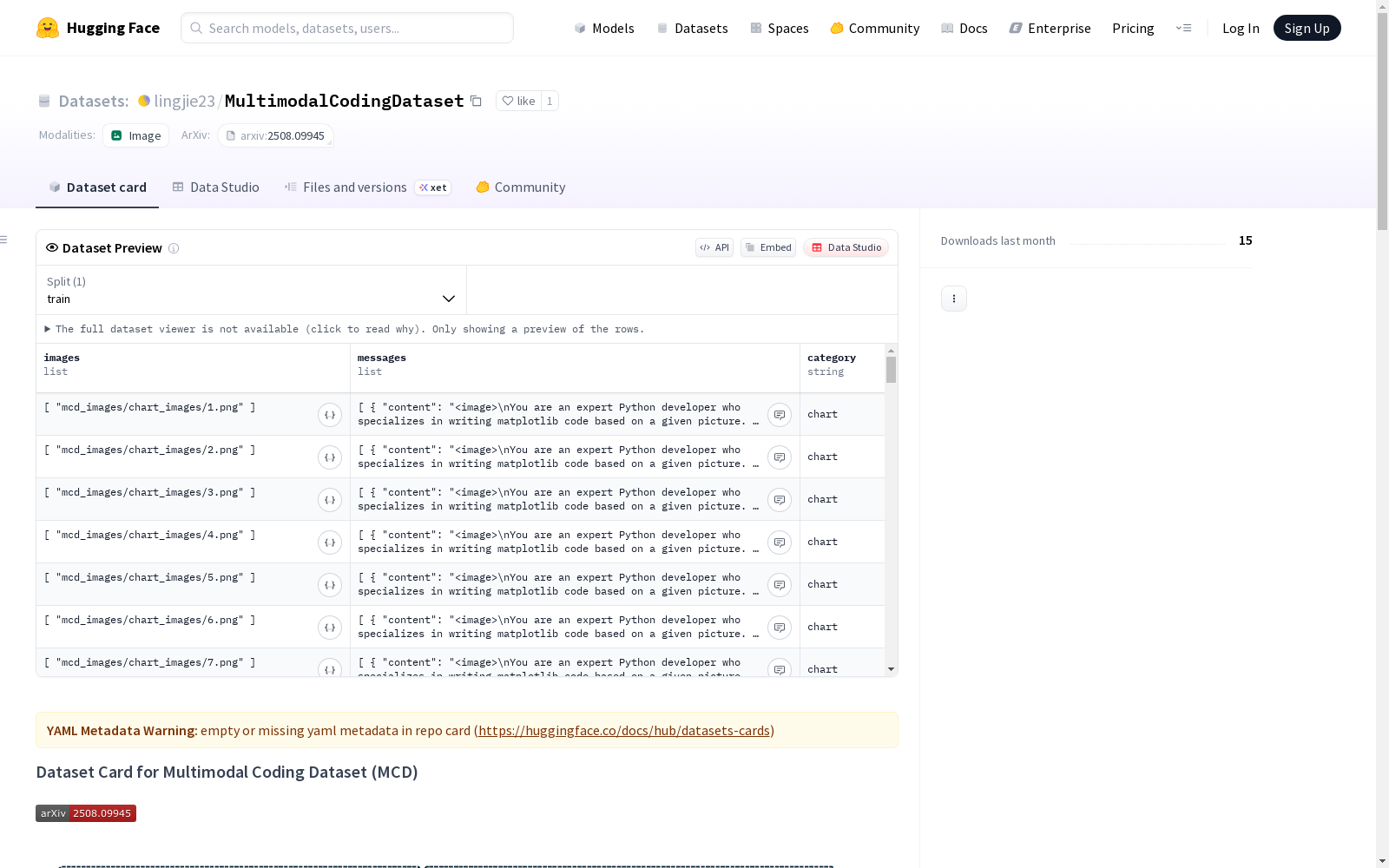This screenshot has height=868, width=1389.
Task: Switch to the Dataset card tab
Action: [x=97, y=187]
